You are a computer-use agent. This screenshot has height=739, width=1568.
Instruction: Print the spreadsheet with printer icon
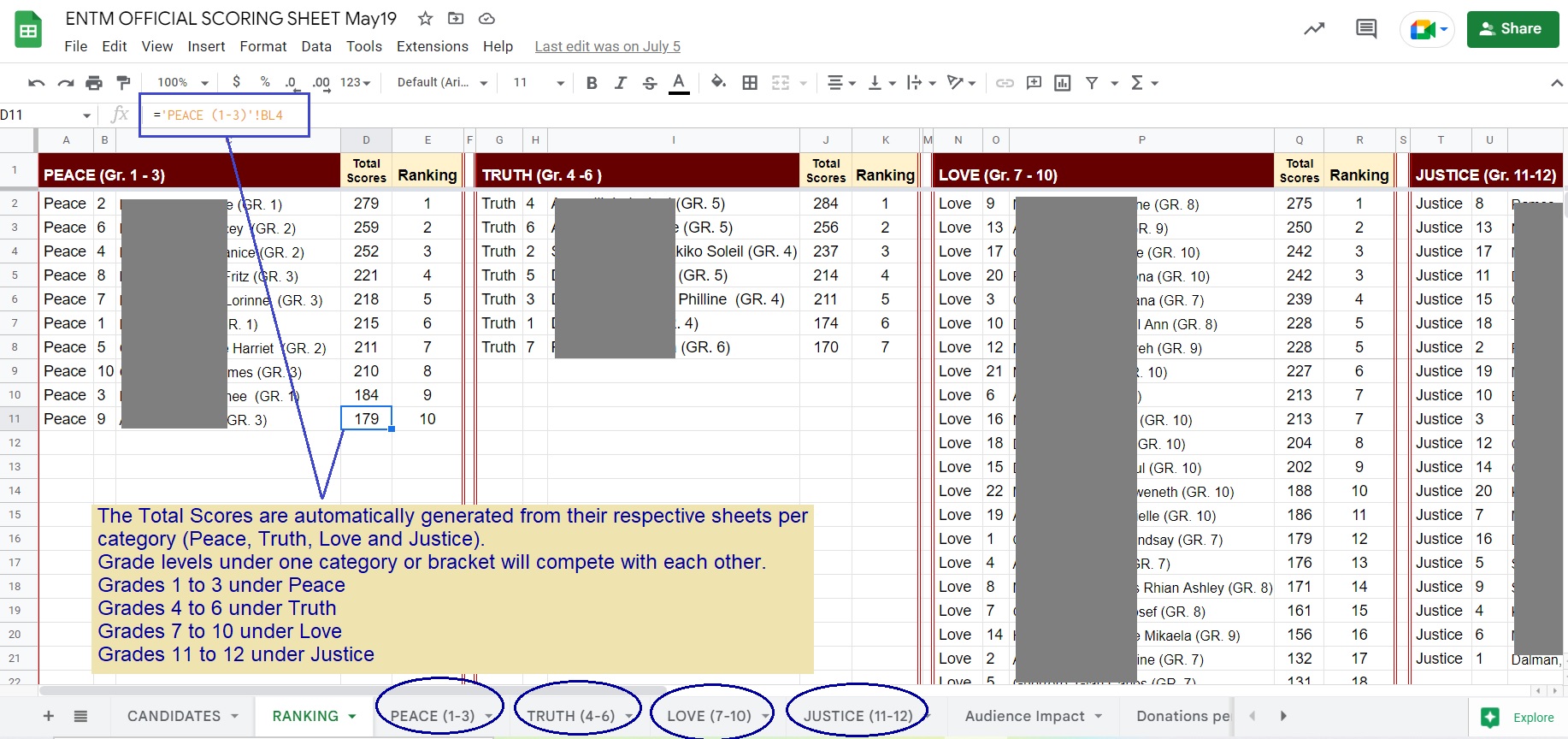tap(94, 83)
